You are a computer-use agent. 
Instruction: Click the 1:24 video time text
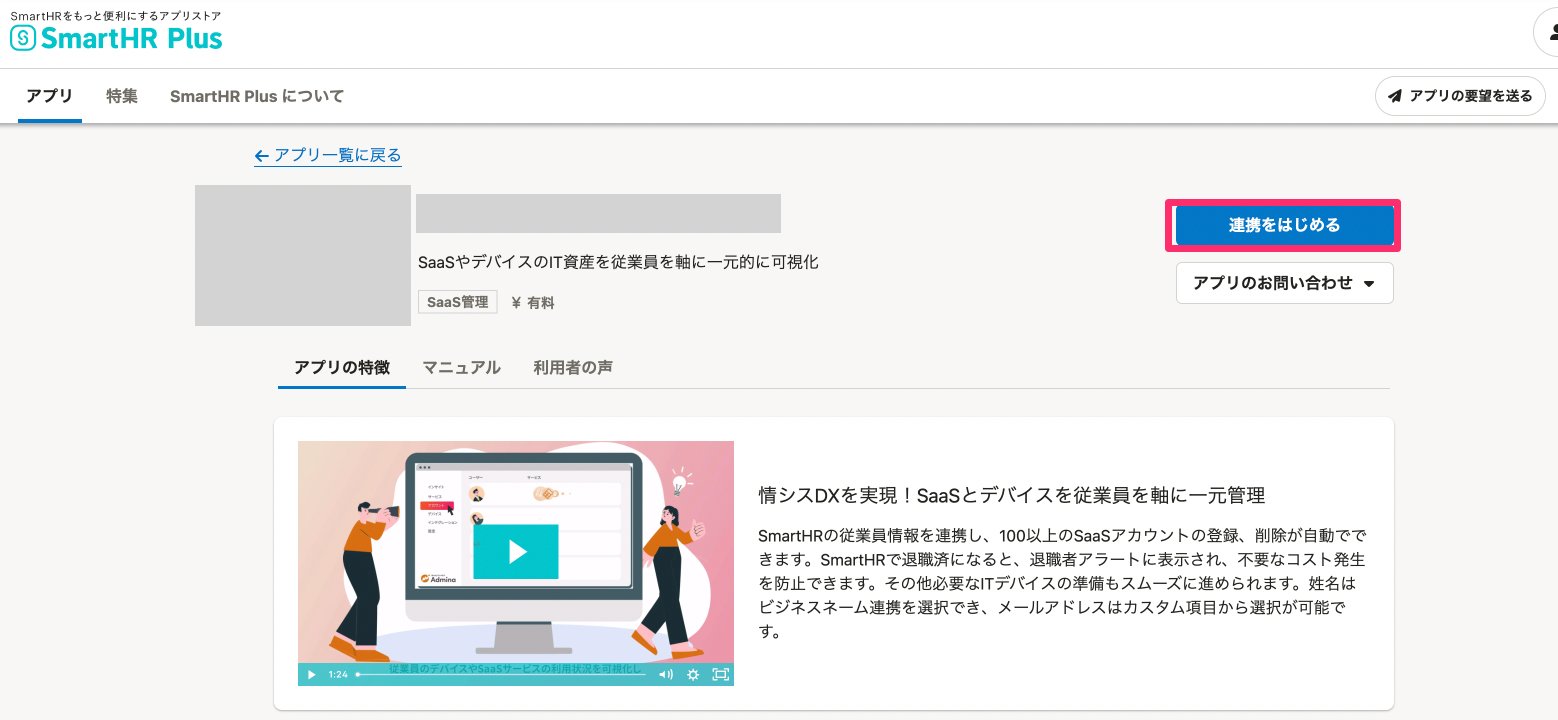pos(338,675)
